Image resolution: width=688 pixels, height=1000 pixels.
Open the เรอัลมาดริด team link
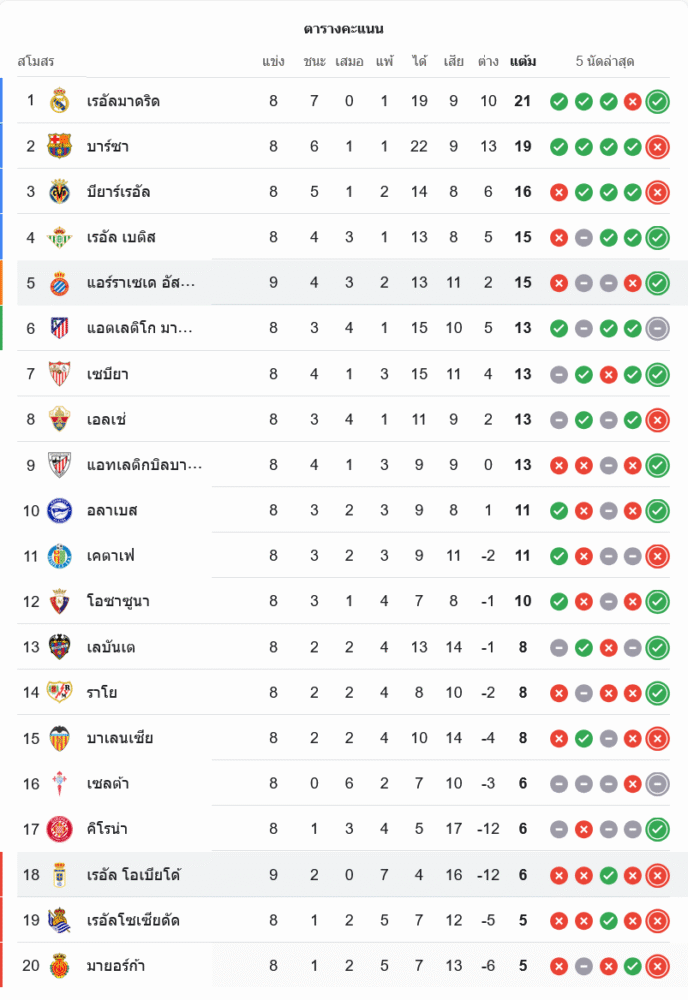click(x=124, y=101)
